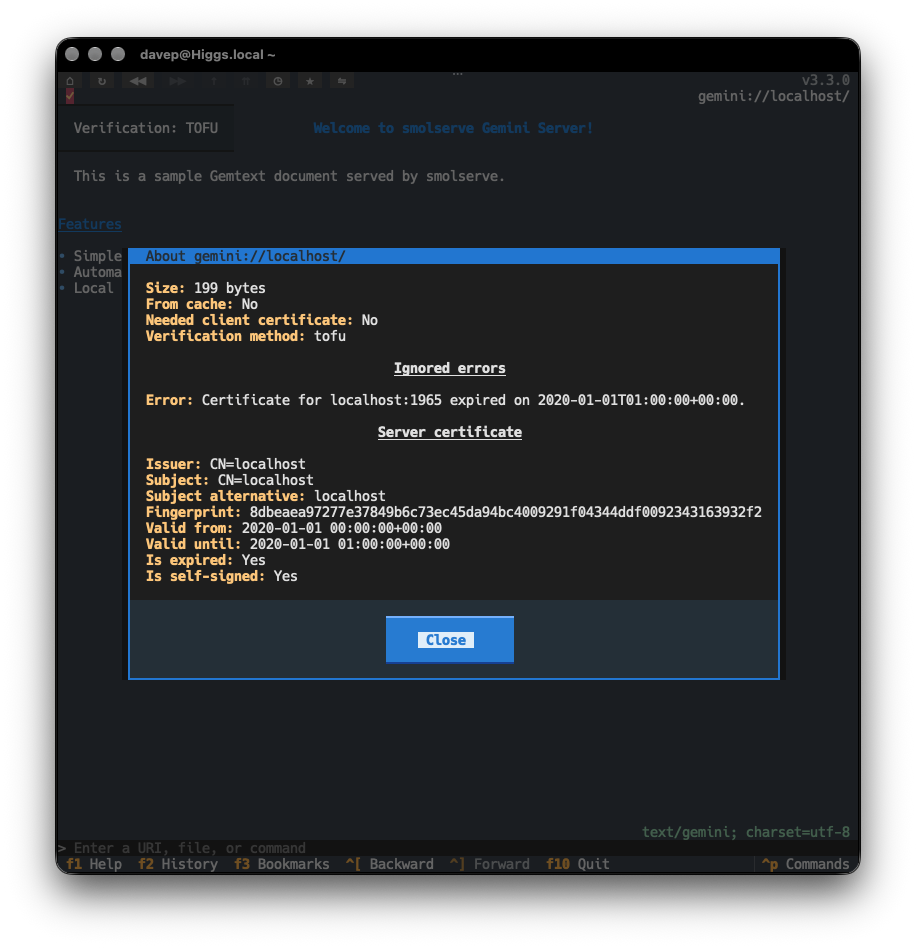Click the 'Valid until' date line
916x948 pixels.
[297, 544]
